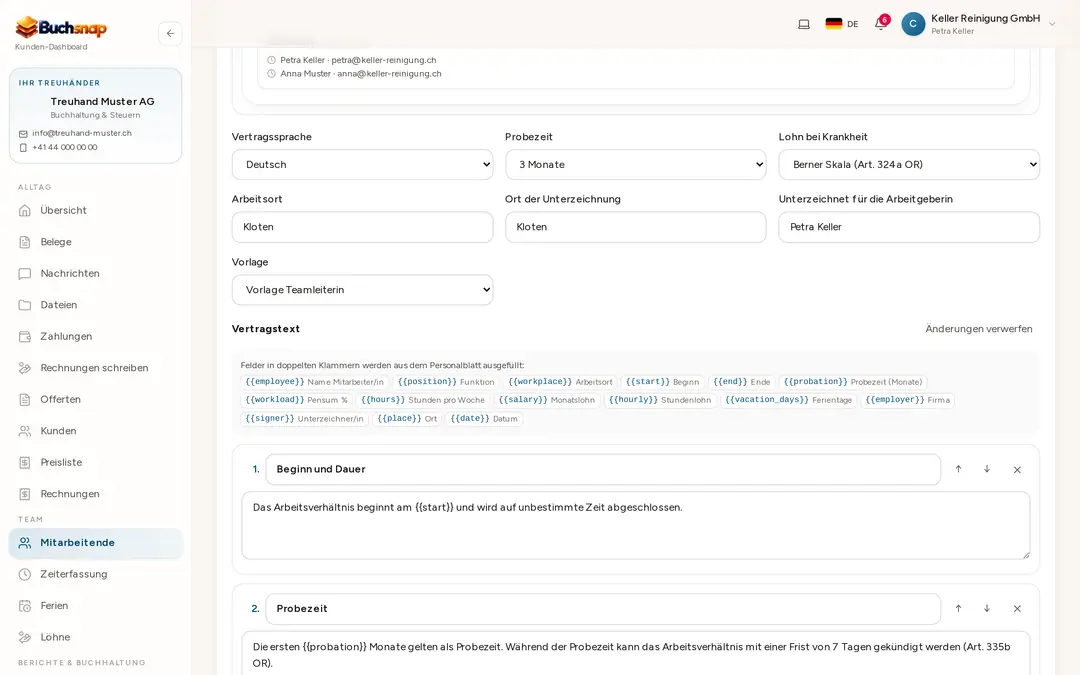Switch language via the DE flag
Screen dimensions: 1080x675
(842, 24)
